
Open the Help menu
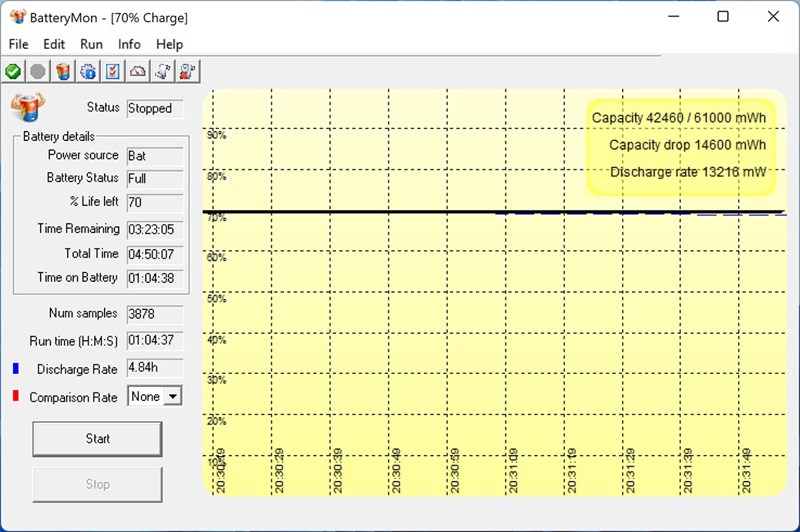tap(170, 44)
